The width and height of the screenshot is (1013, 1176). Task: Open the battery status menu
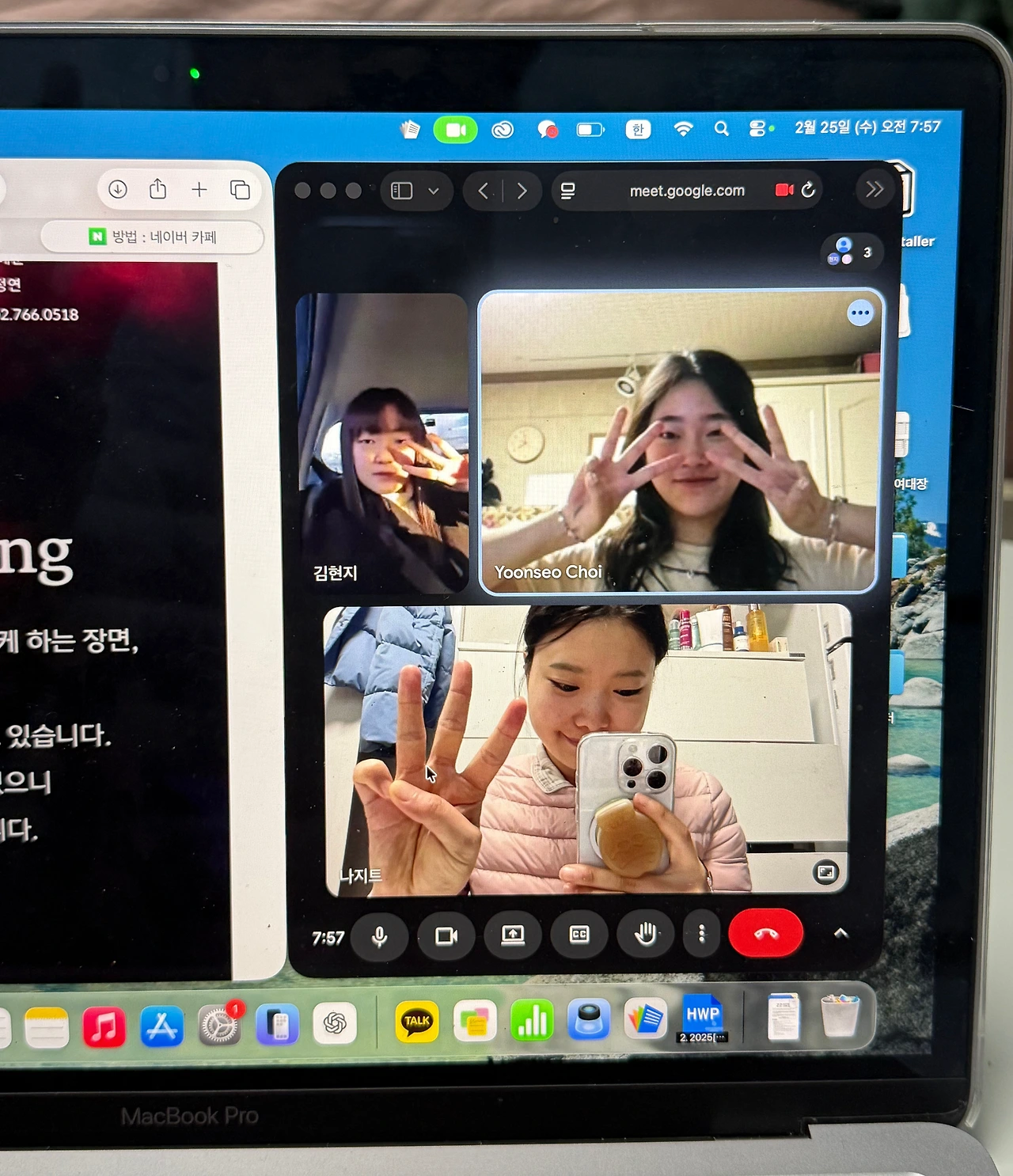[590, 129]
